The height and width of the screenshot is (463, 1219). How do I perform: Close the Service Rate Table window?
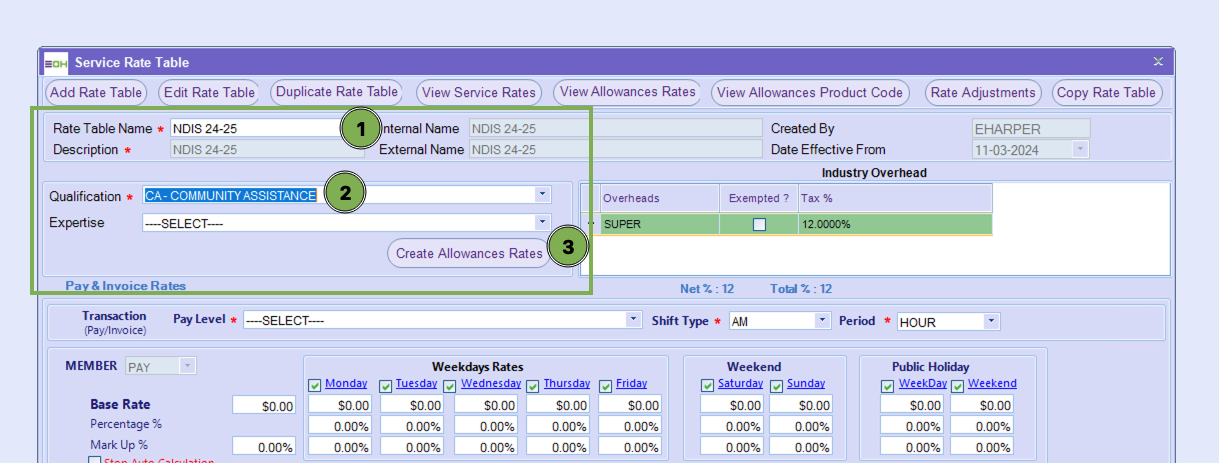coord(1158,62)
